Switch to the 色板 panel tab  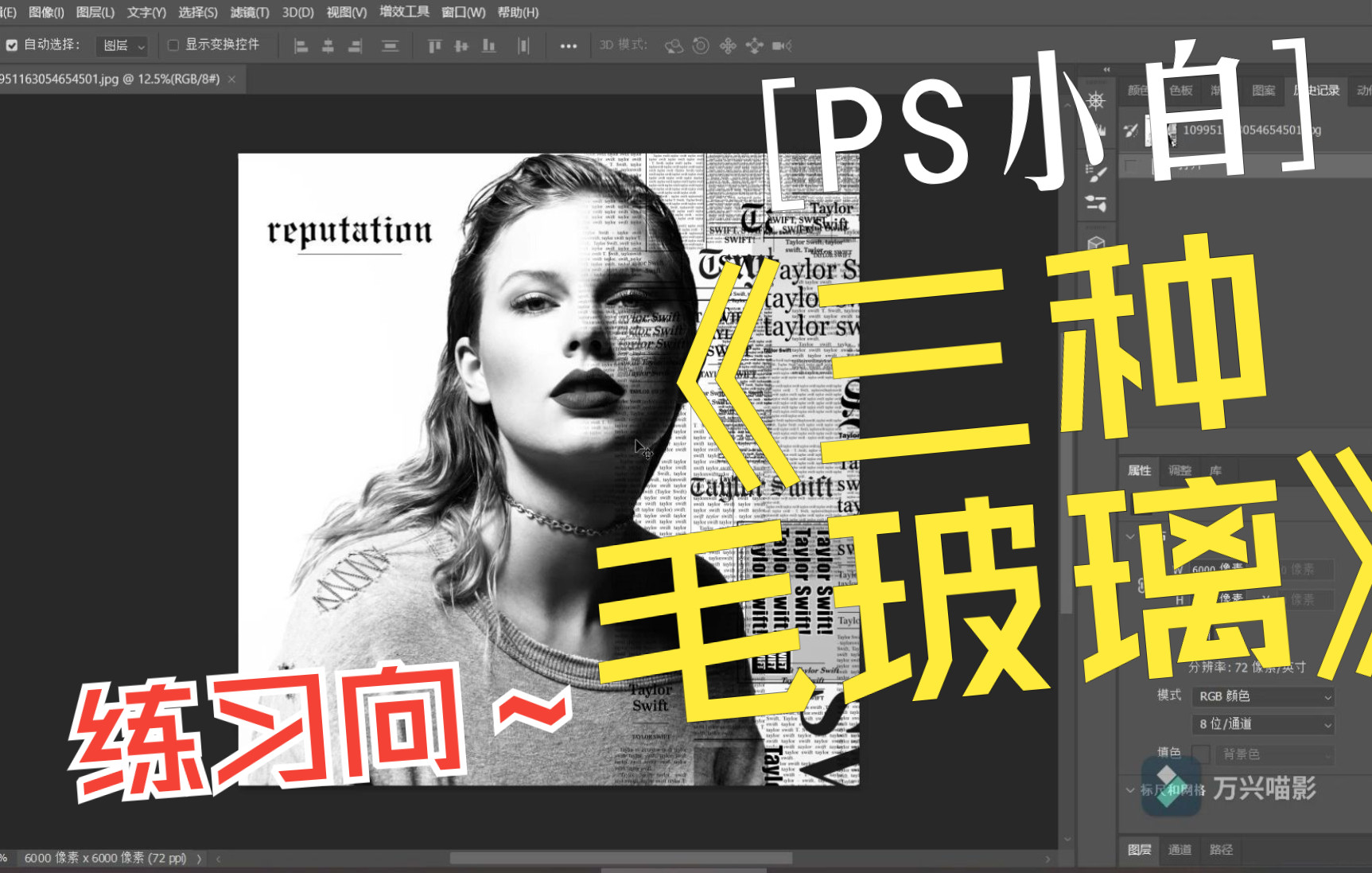1181,91
